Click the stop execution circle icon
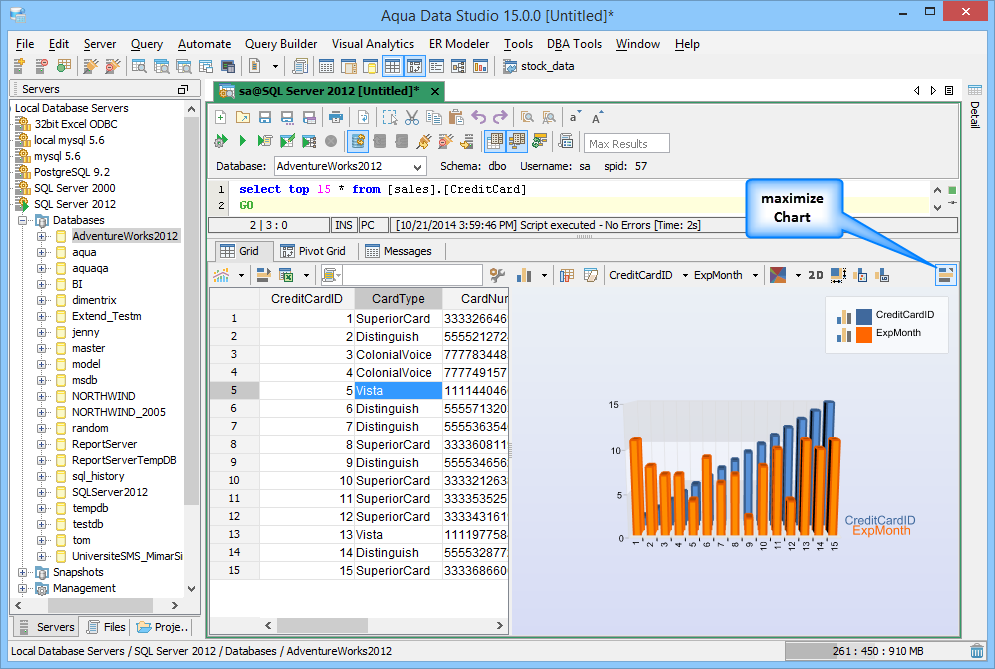Image resolution: width=995 pixels, height=669 pixels. (x=331, y=141)
